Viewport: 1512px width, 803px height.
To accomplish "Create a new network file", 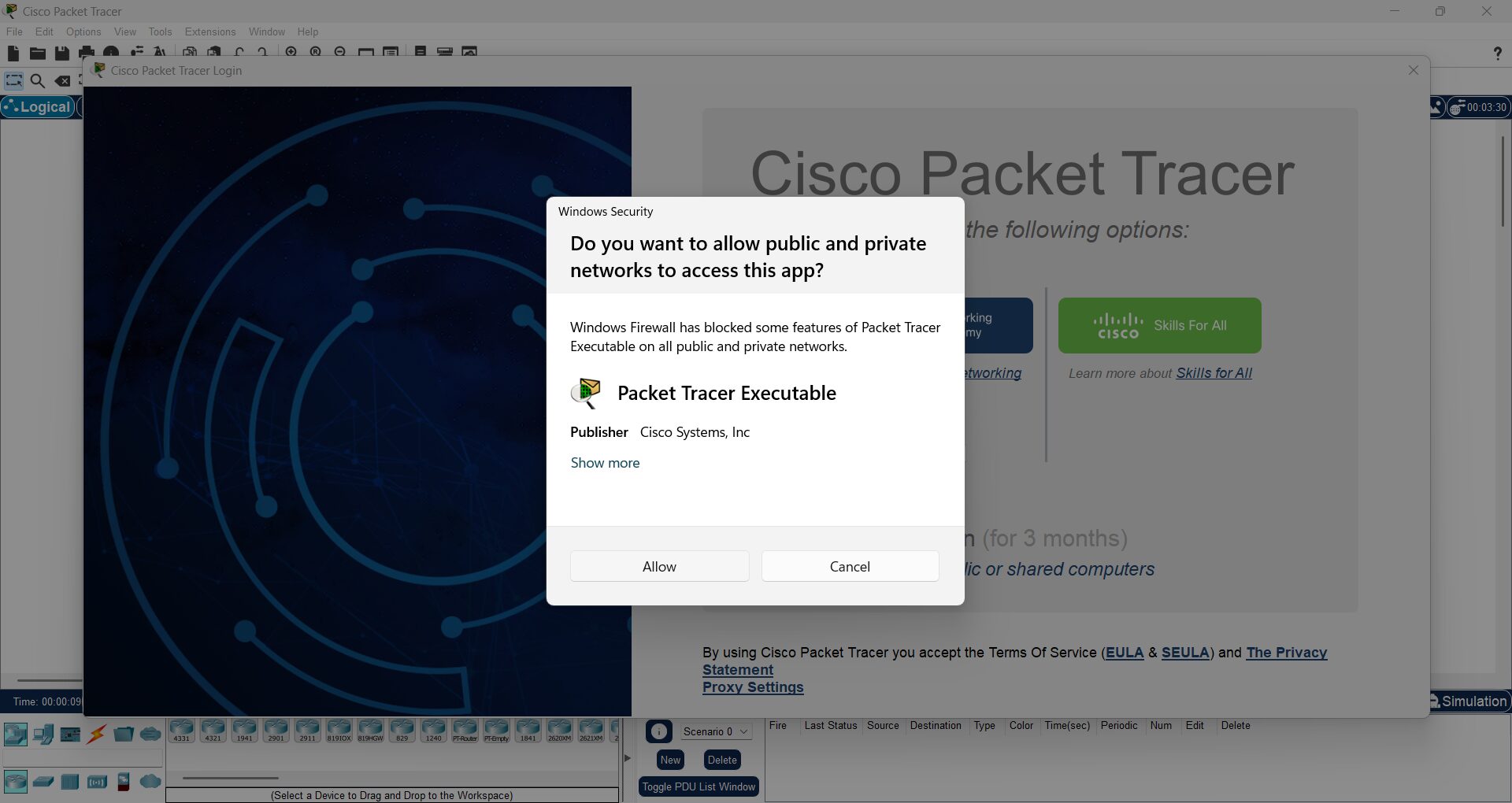I will click(x=13, y=53).
